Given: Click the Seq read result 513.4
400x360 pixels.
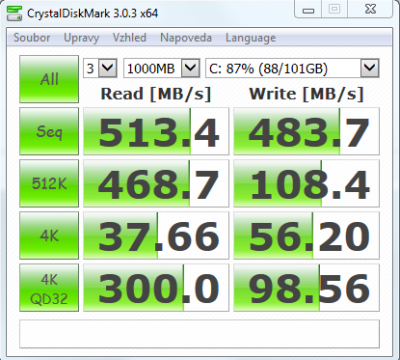Looking at the screenshot, I should click(156, 131).
